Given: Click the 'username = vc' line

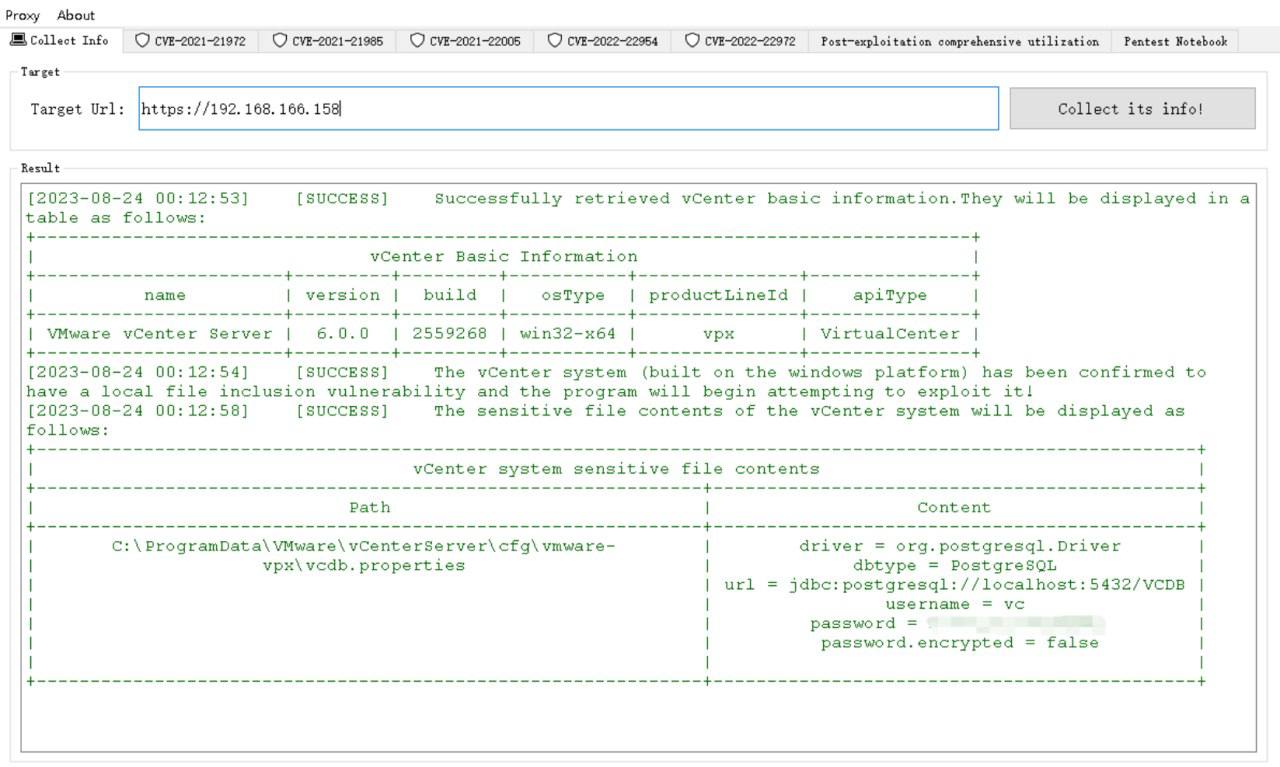Looking at the screenshot, I should 954,604.
